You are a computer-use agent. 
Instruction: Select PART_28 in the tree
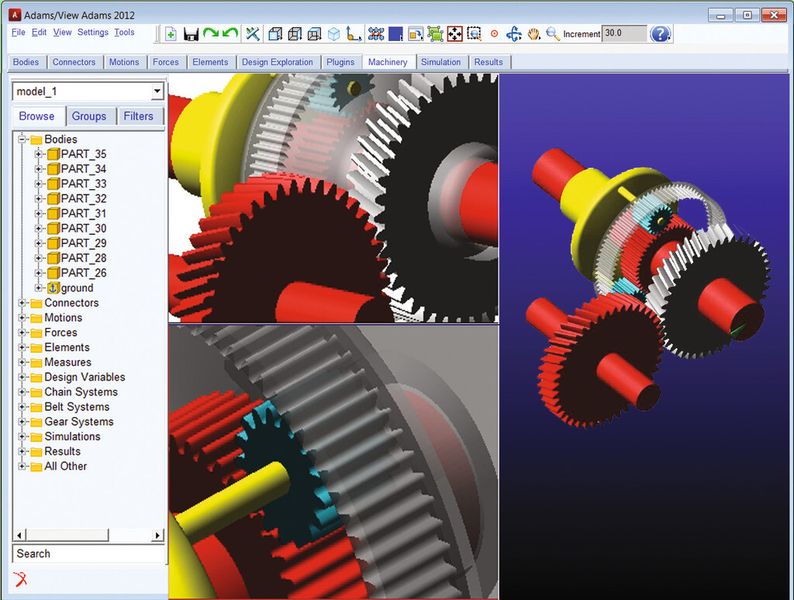[84, 258]
